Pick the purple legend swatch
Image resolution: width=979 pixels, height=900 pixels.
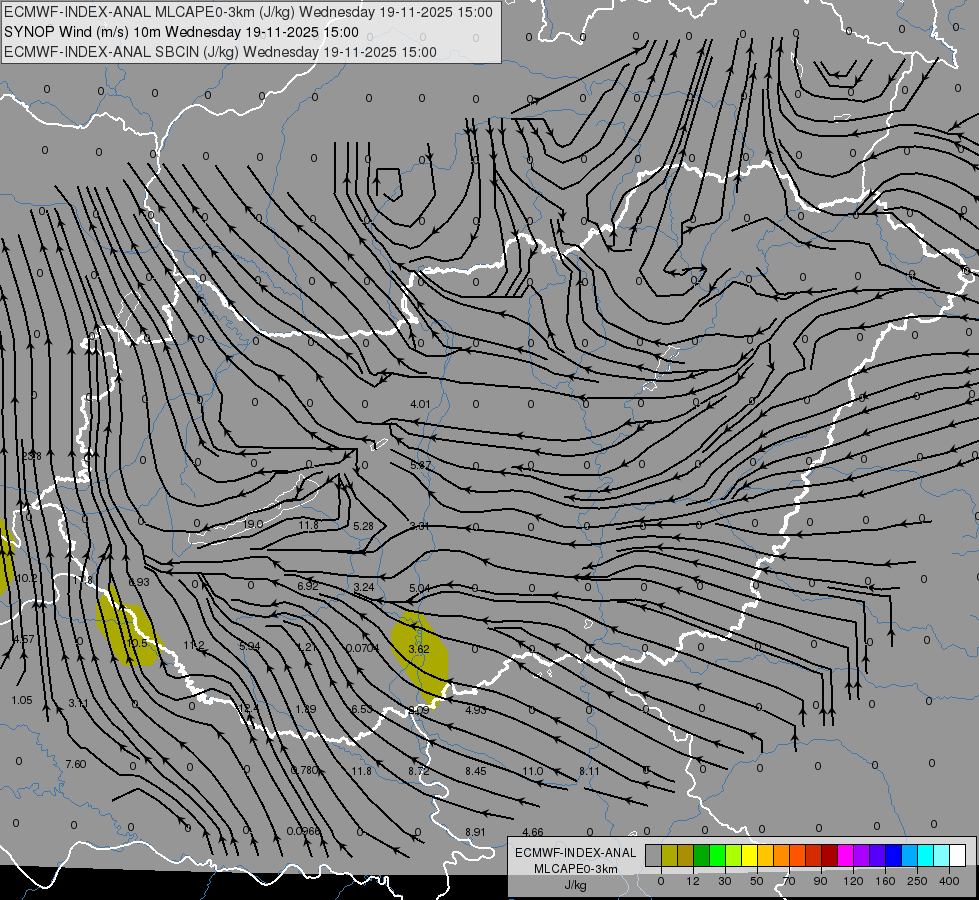point(862,855)
